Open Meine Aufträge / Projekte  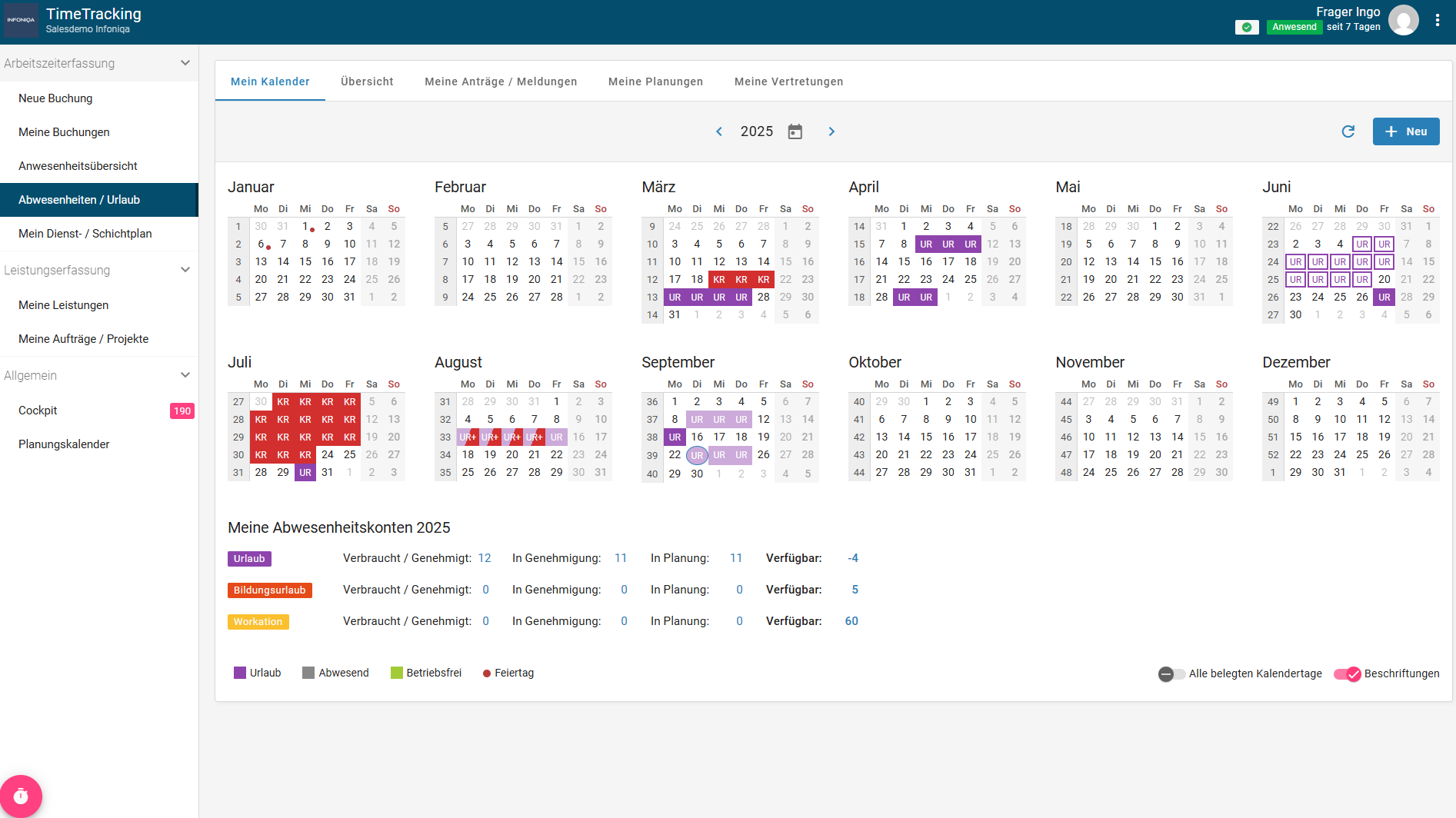pos(99,339)
